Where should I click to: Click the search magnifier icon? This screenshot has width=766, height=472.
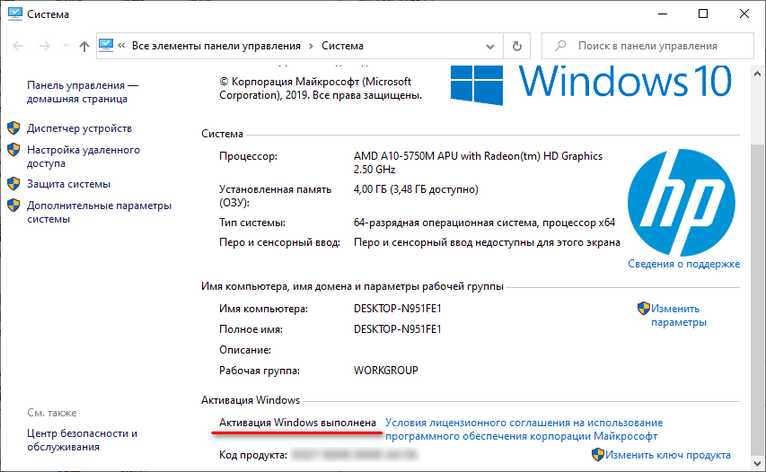point(560,46)
